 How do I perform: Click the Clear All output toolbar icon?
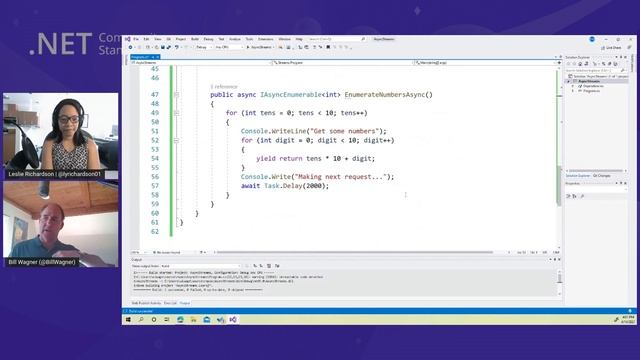point(269,266)
